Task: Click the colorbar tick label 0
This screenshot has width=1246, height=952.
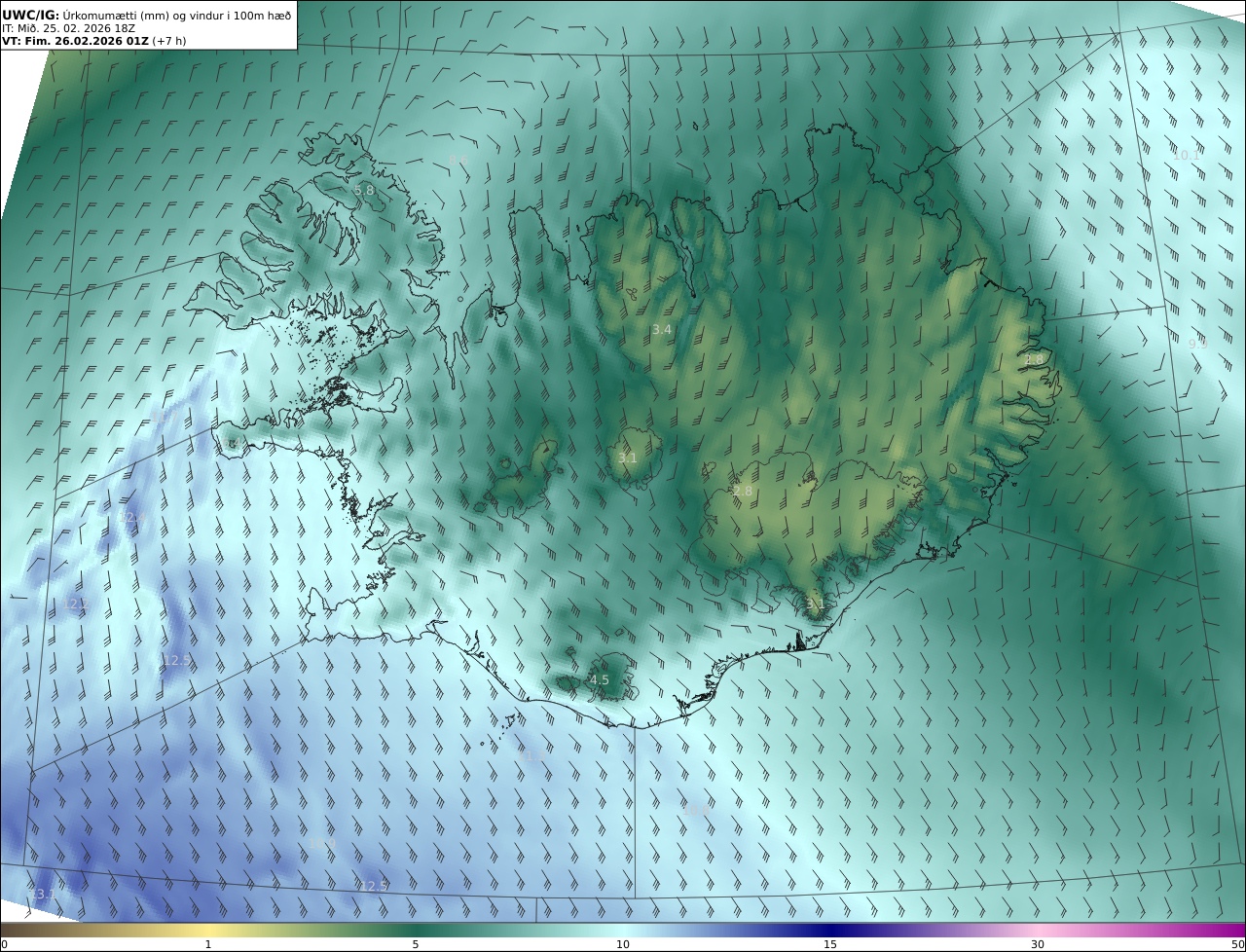Action: (x=4, y=944)
